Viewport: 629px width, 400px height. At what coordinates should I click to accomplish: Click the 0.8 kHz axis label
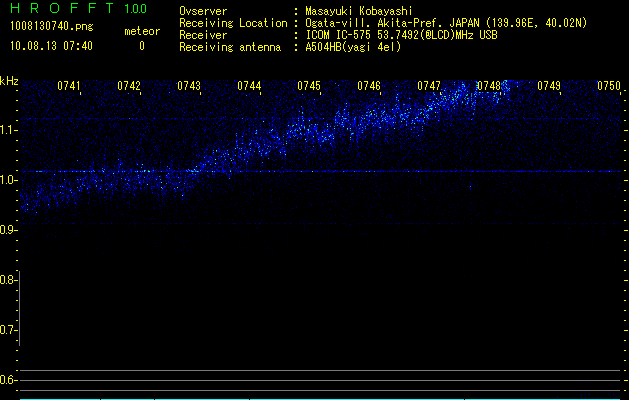(x=8, y=280)
